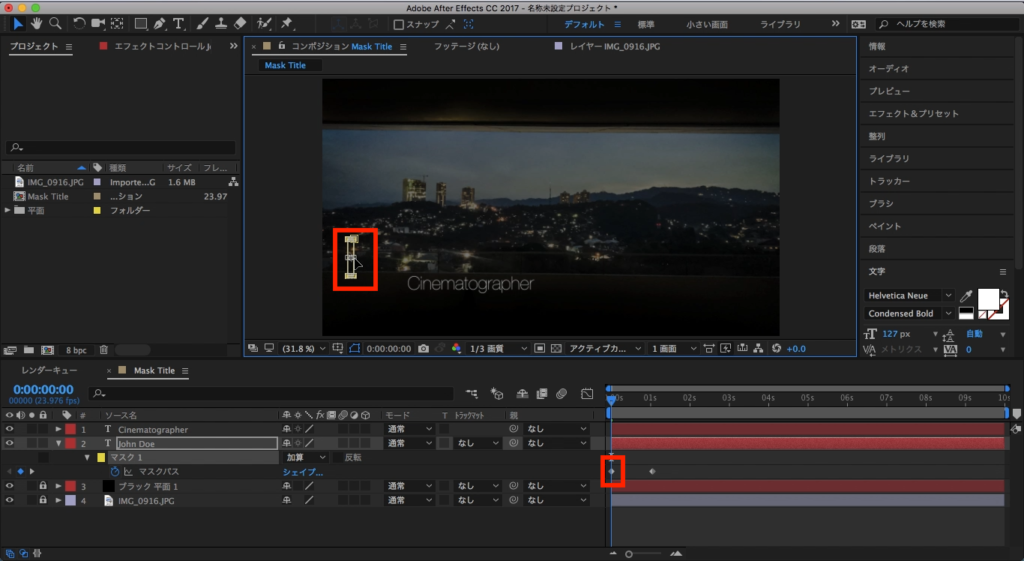Pick the Zoom magnifier tool
Image resolution: width=1024 pixels, height=561 pixels.
55,23
